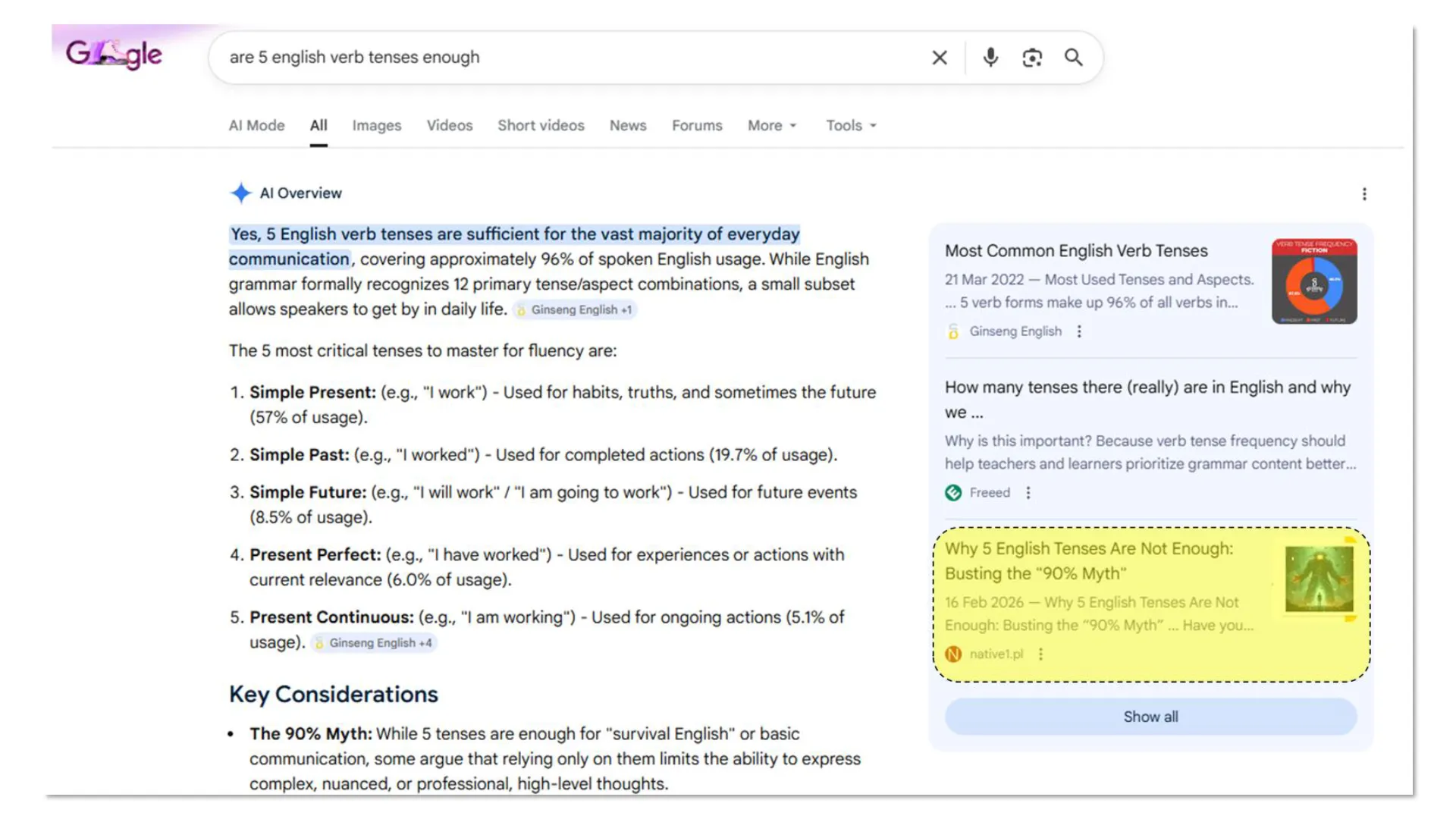
Task: Click the 'Key Considerations' heading
Action: pos(334,695)
